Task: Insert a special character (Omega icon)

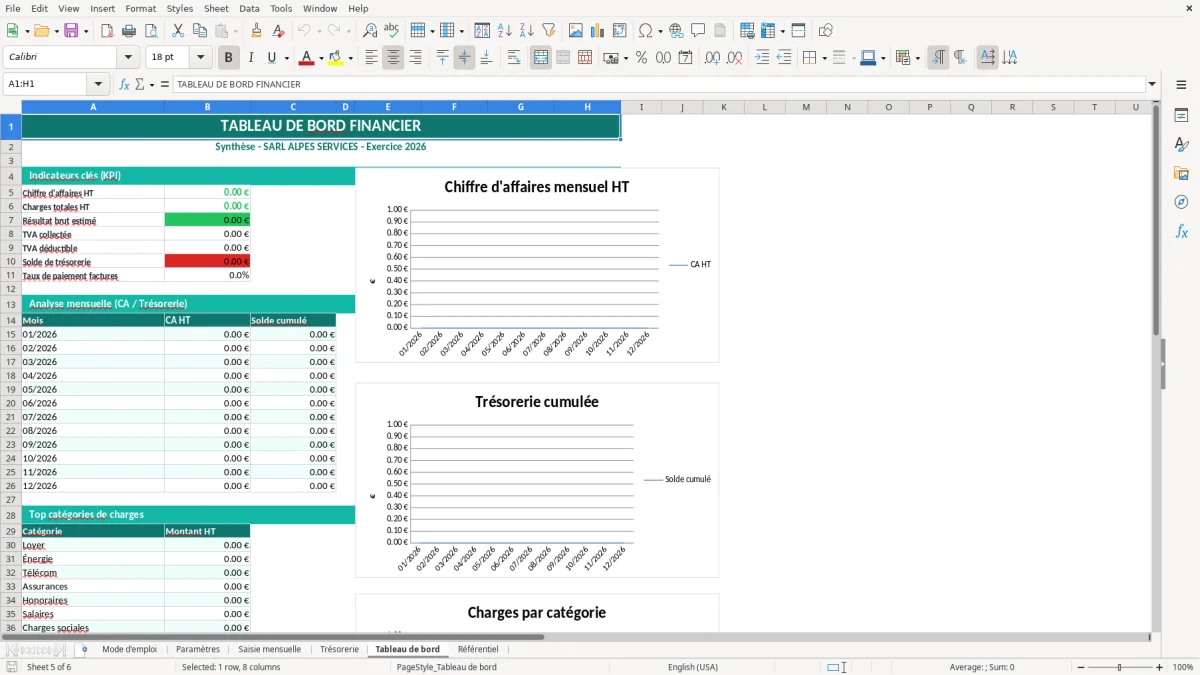Action: tap(645, 31)
